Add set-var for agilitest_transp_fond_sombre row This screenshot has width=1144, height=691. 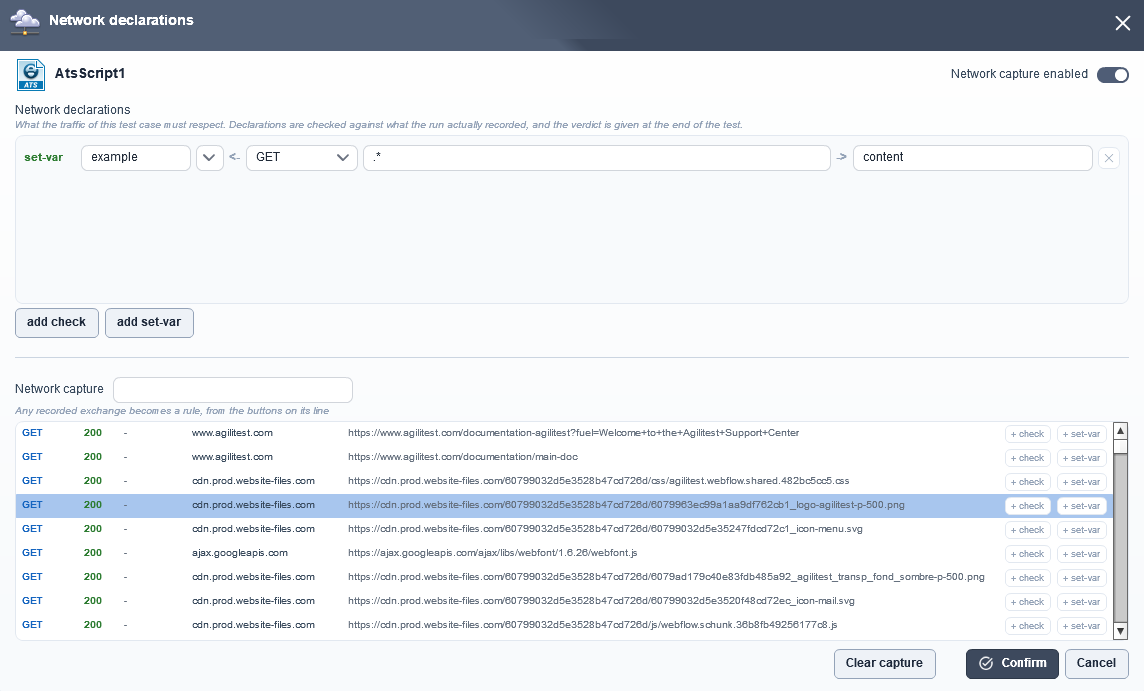[x=1081, y=579]
